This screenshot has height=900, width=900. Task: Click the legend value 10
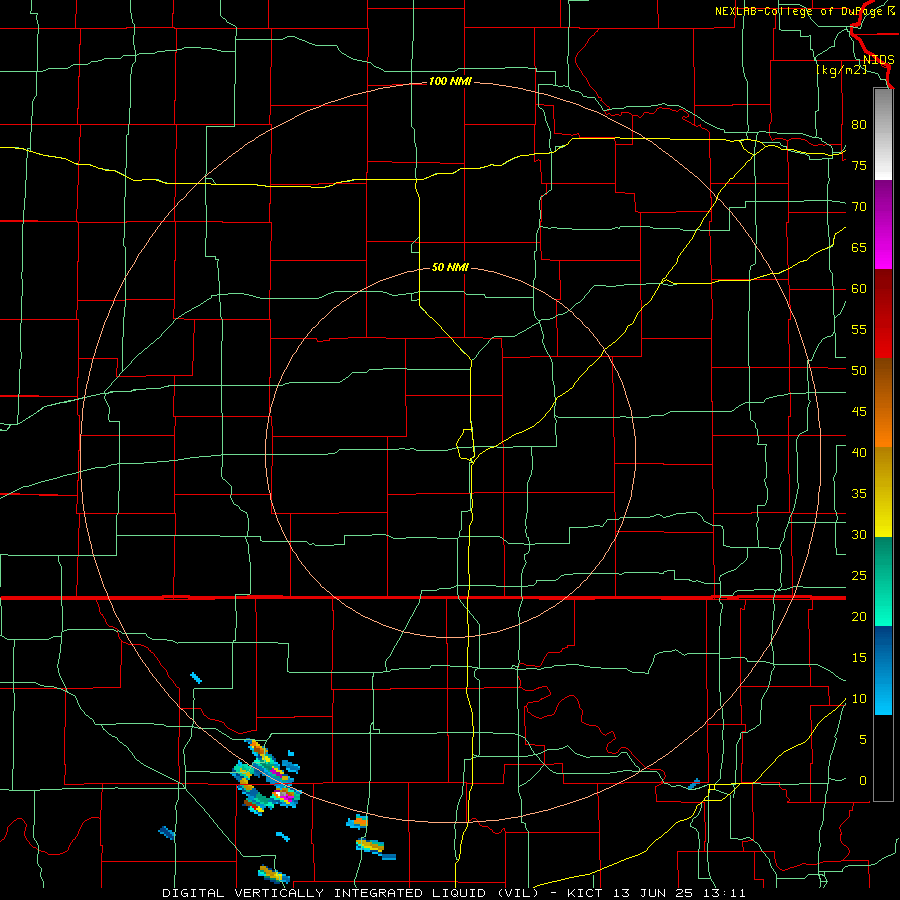pos(859,699)
